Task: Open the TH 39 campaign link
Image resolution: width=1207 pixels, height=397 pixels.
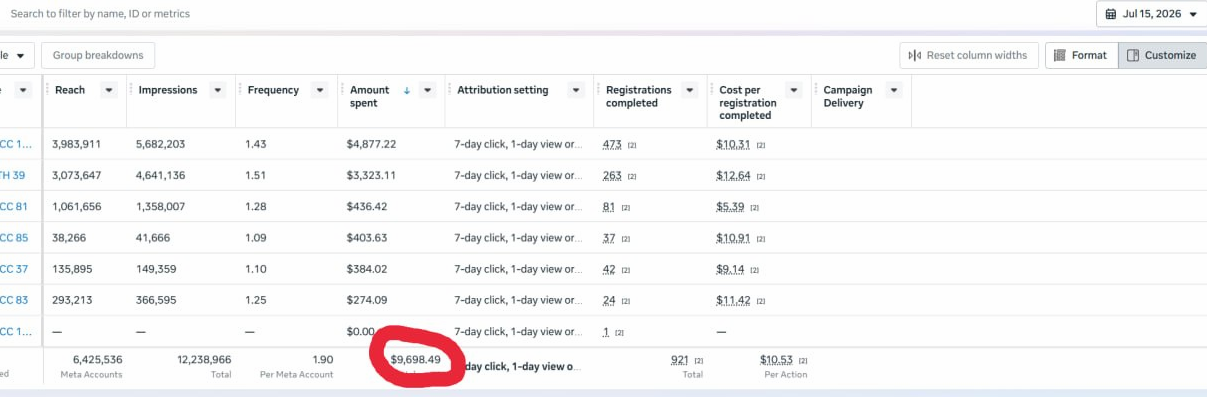Action: [x=14, y=175]
